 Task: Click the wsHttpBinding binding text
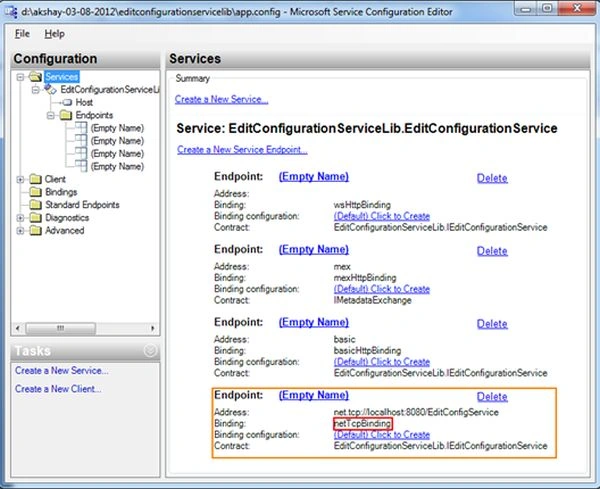362,205
